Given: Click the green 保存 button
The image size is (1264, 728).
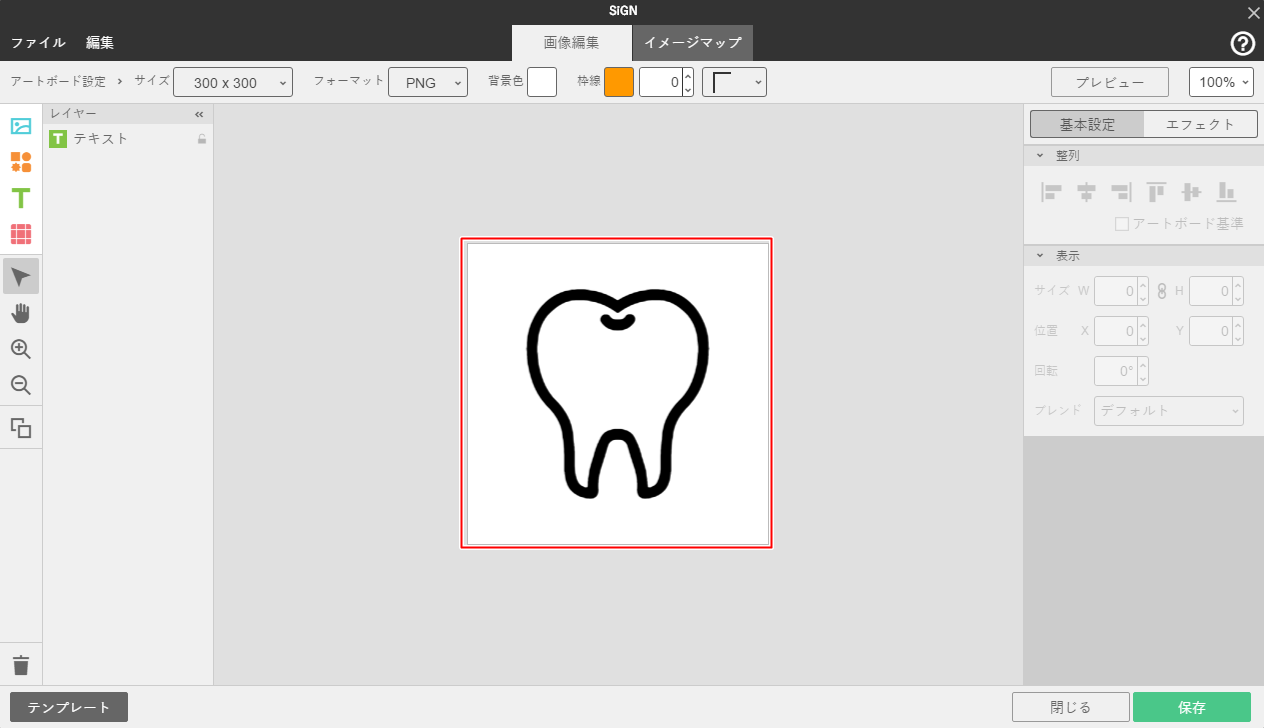Looking at the screenshot, I should coord(1192,707).
